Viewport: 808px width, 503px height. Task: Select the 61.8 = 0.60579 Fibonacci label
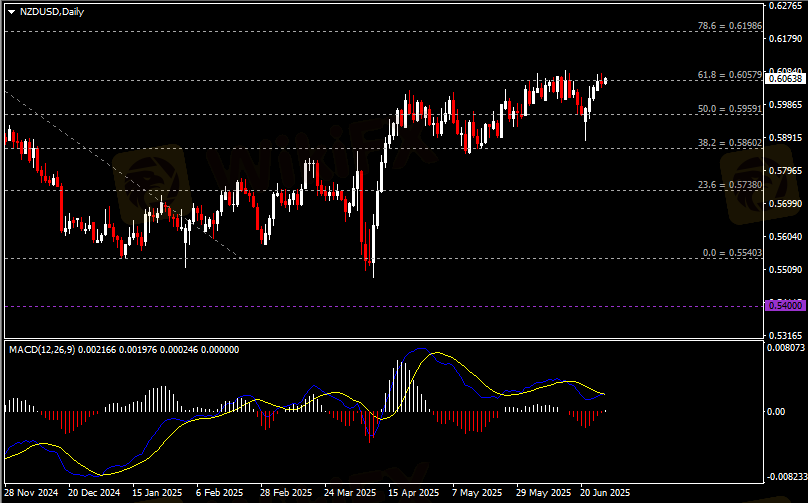(730, 75)
